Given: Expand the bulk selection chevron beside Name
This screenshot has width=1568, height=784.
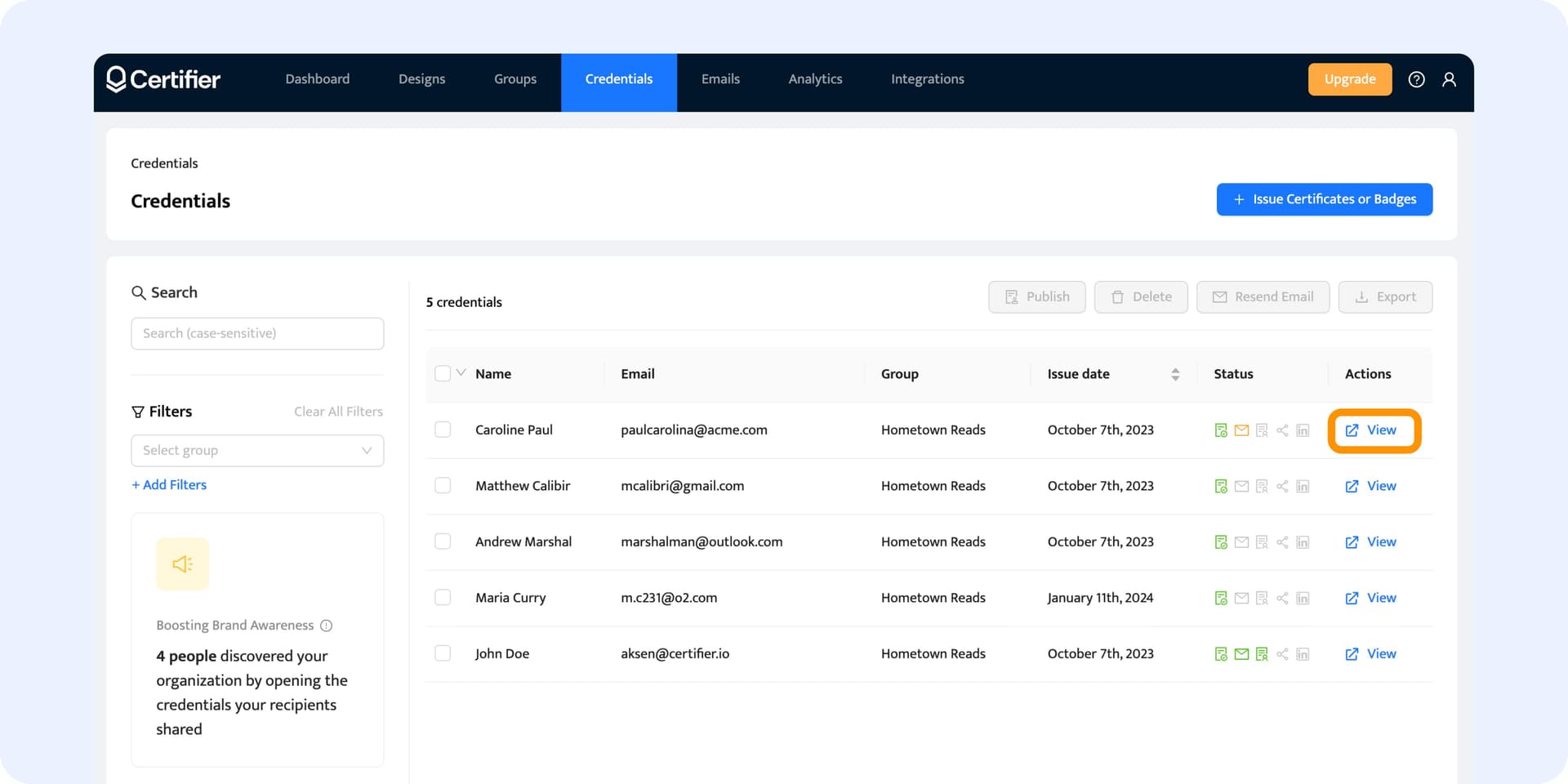Looking at the screenshot, I should (461, 372).
